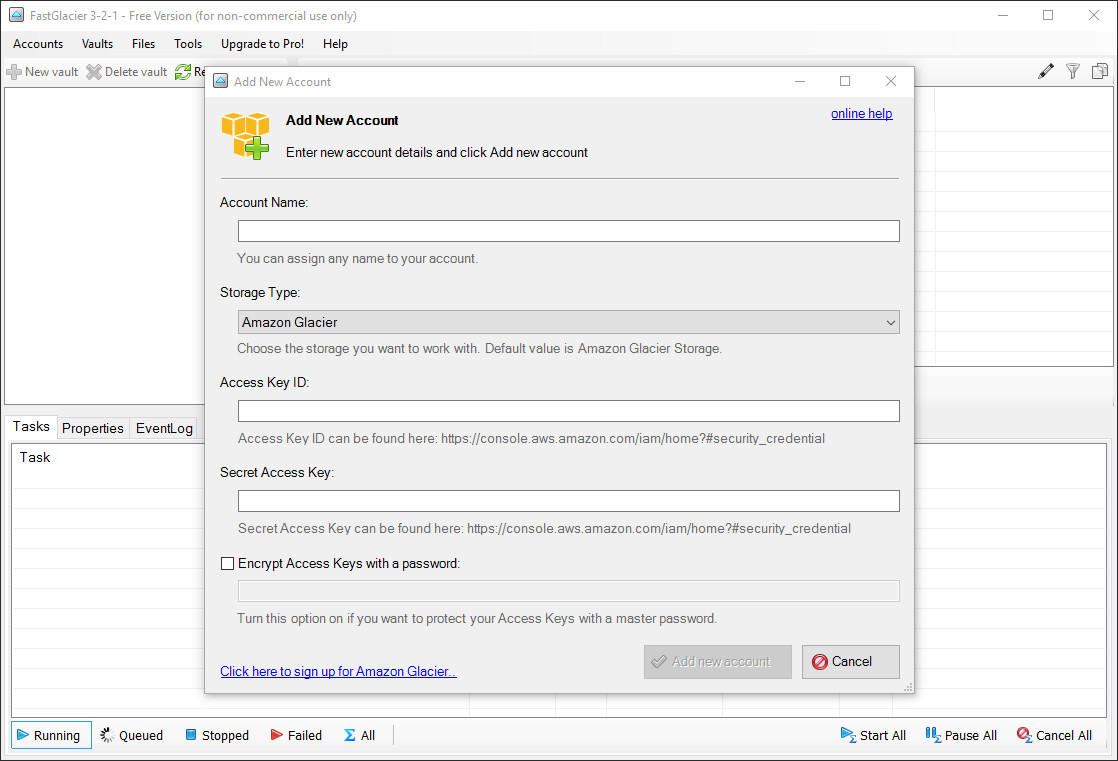The image size is (1118, 761).
Task: Click Cancel All tasks button
Action: tap(1055, 735)
